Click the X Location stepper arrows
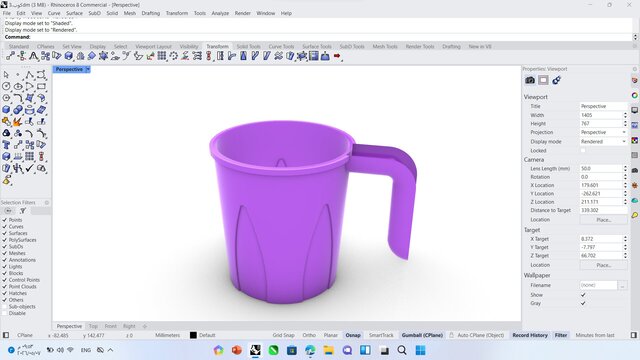The image size is (640, 360). tap(625, 185)
